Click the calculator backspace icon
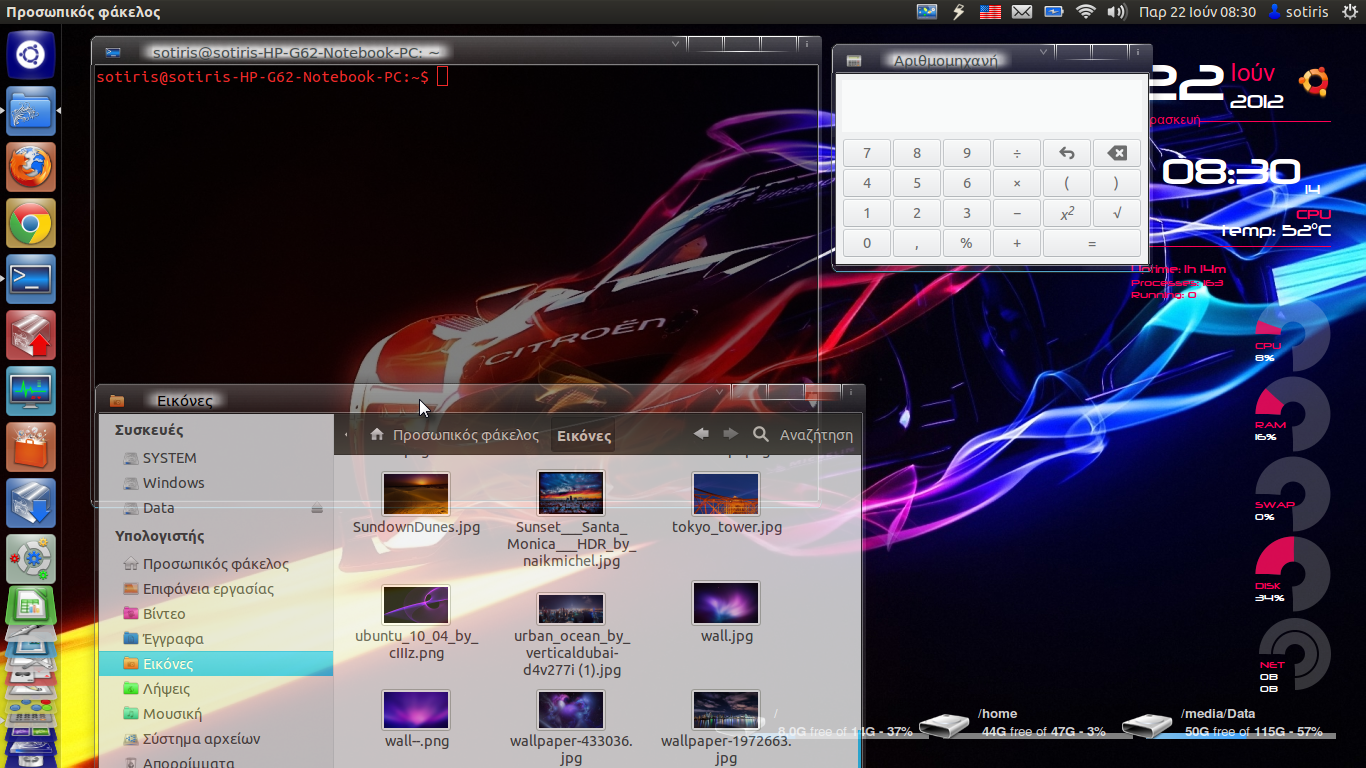Image resolution: width=1366 pixels, height=768 pixels. tap(1116, 153)
